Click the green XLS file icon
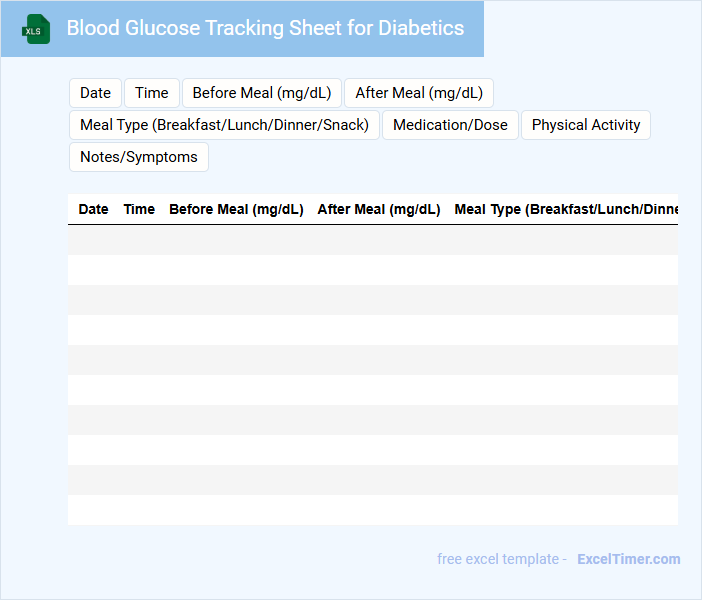Screen dimensions: 702x600 click(37, 29)
